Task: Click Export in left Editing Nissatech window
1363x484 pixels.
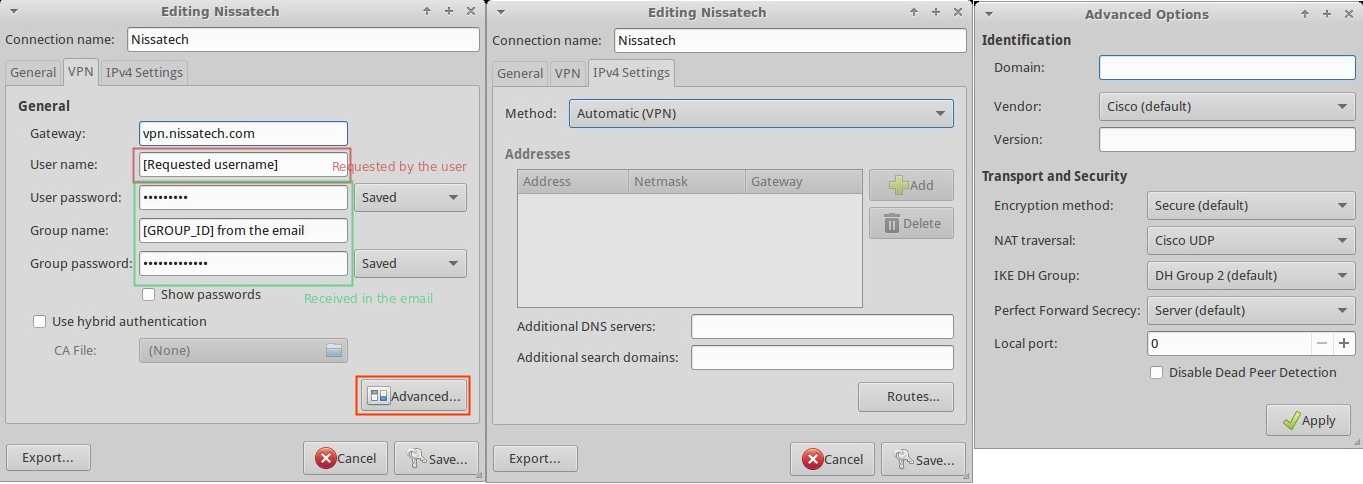Action: point(48,458)
